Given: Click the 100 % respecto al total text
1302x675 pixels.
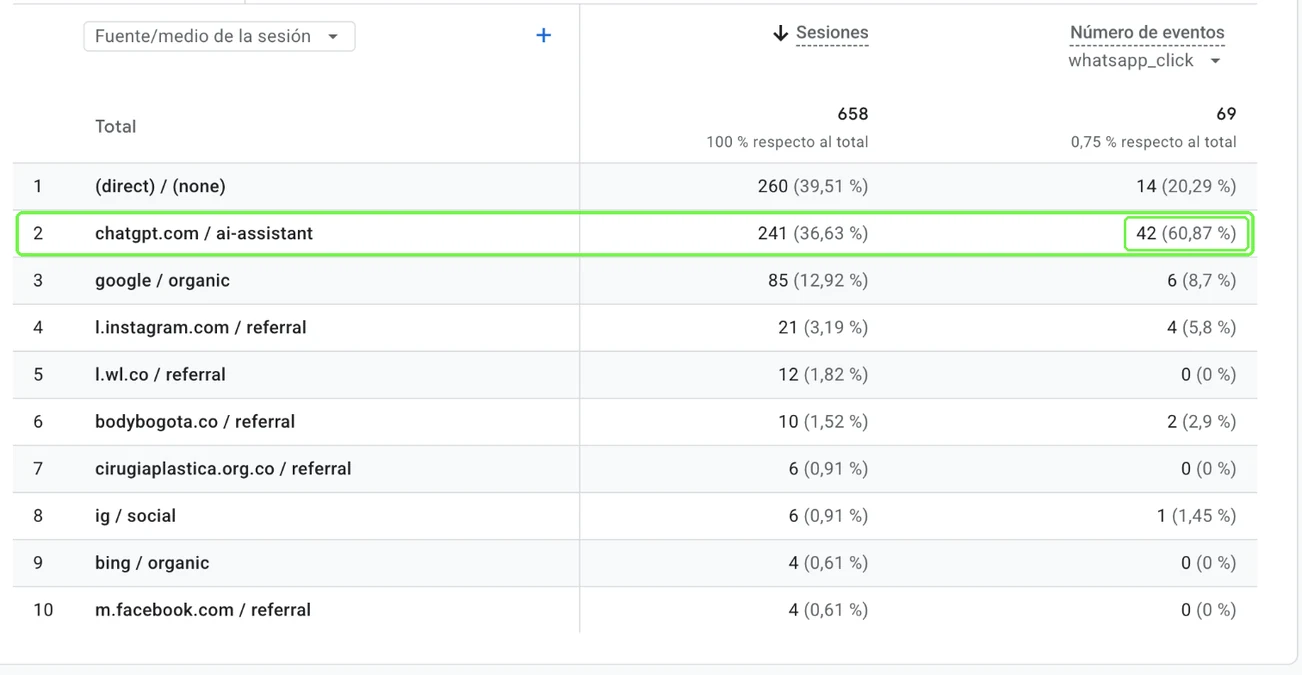Looking at the screenshot, I should tap(787, 142).
